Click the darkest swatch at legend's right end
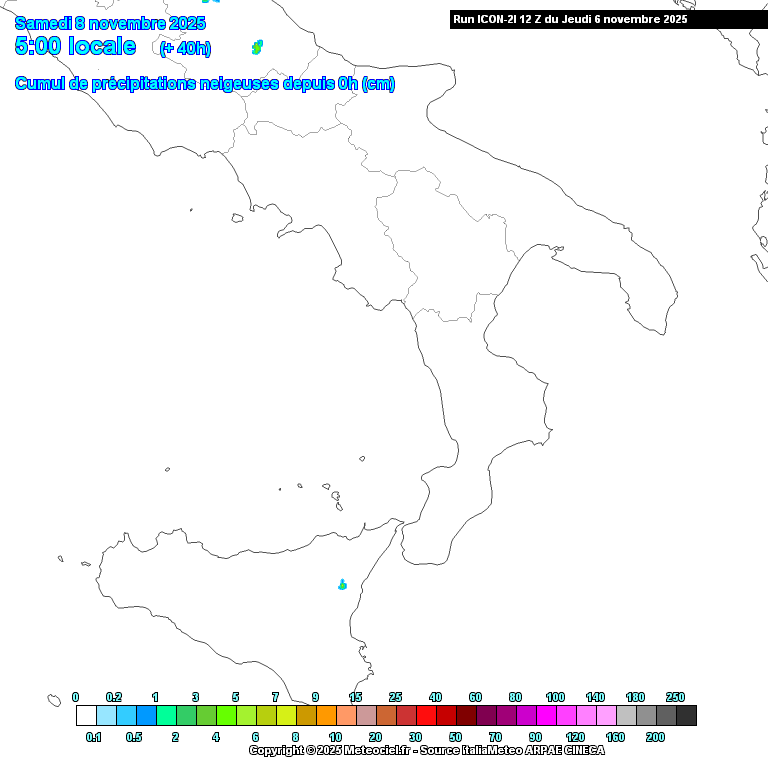This screenshot has height=768, width=768. point(686,715)
